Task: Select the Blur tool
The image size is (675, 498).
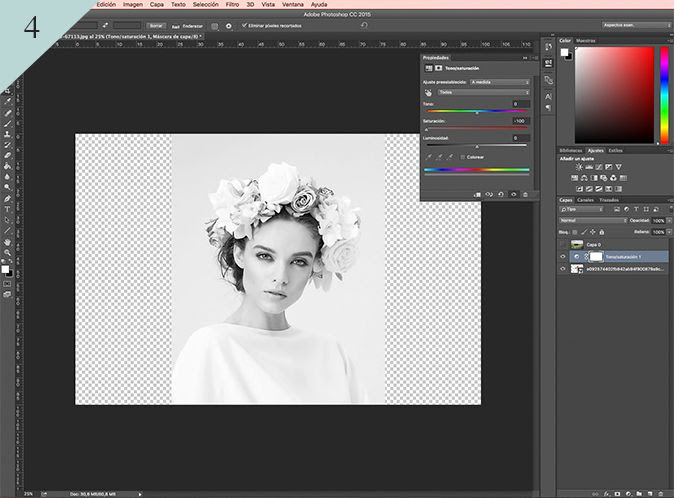Action: coord(7,177)
